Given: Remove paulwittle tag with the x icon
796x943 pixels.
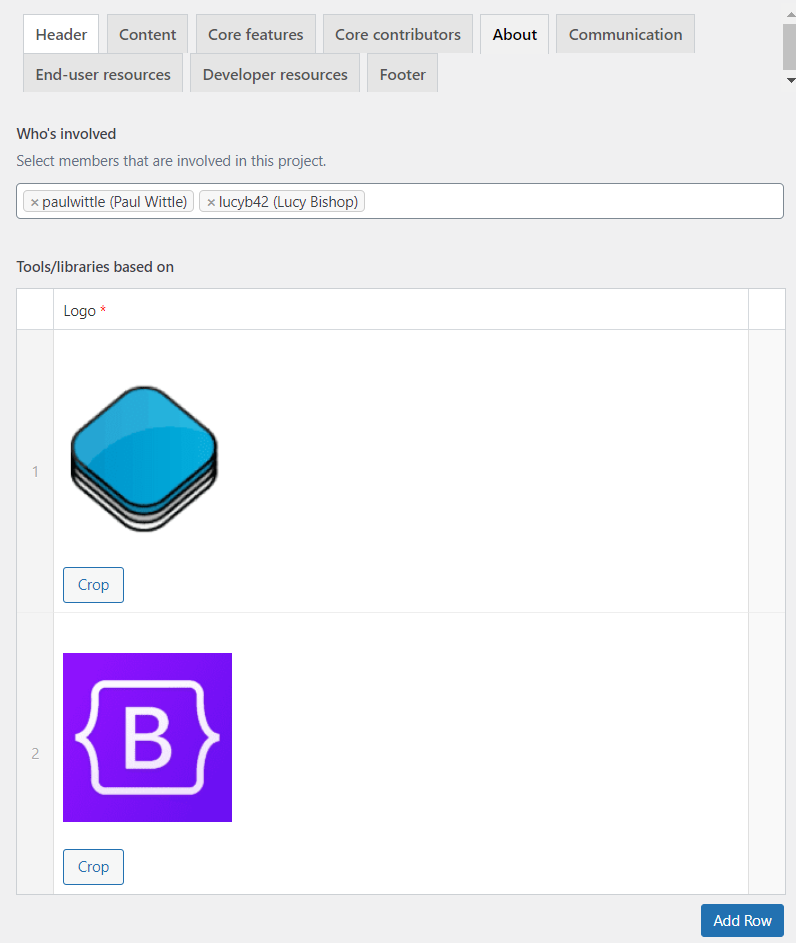Looking at the screenshot, I should click(x=35, y=202).
